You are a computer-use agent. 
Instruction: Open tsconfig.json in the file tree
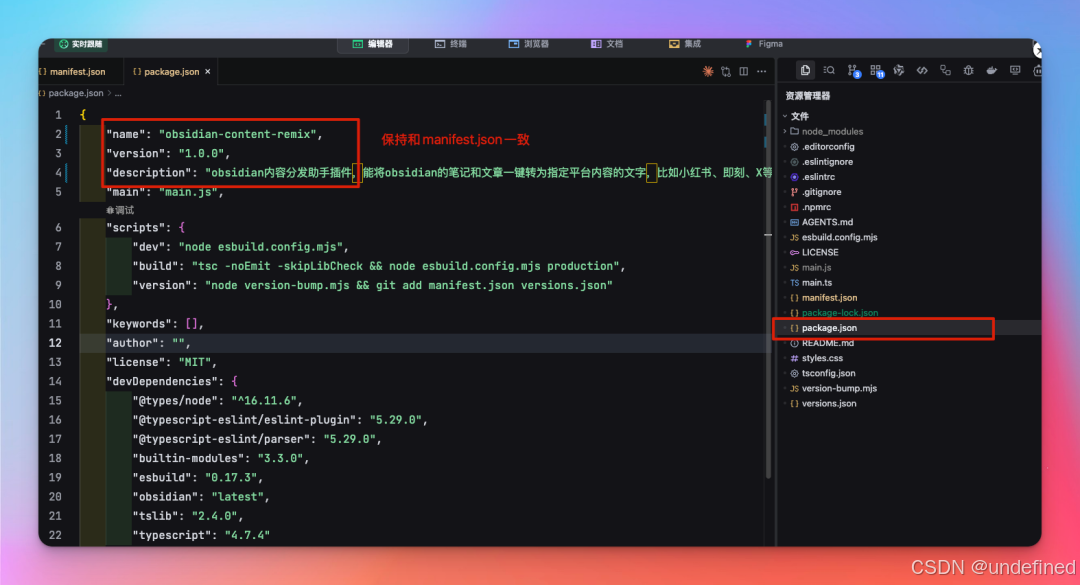pyautogui.click(x=828, y=373)
